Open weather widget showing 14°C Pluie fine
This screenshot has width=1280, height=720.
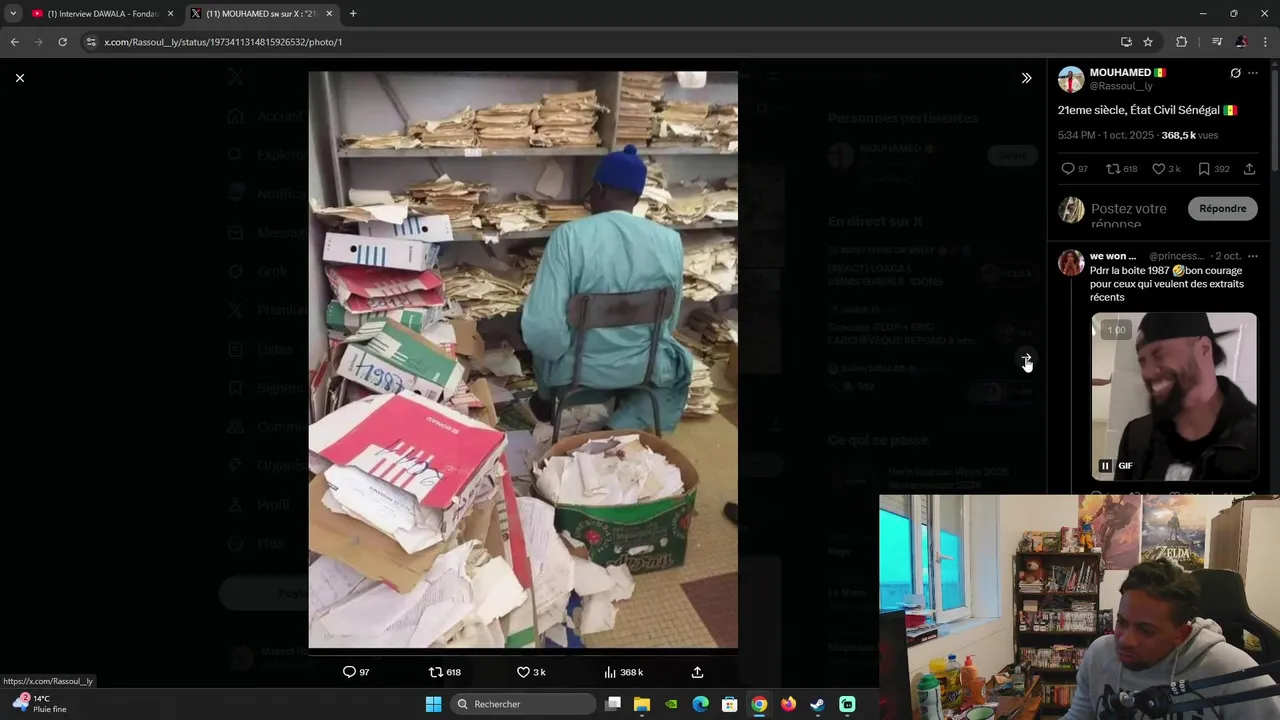[39, 704]
